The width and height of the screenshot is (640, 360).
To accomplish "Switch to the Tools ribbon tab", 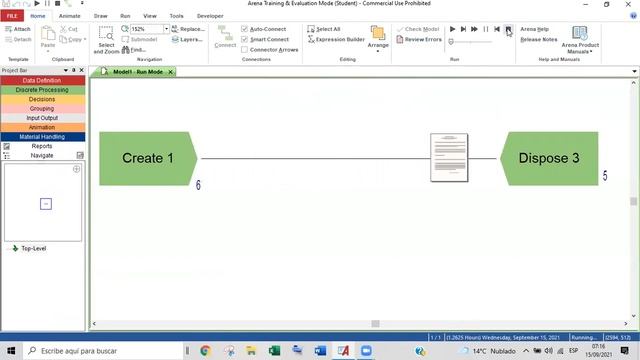I will pyautogui.click(x=176, y=16).
